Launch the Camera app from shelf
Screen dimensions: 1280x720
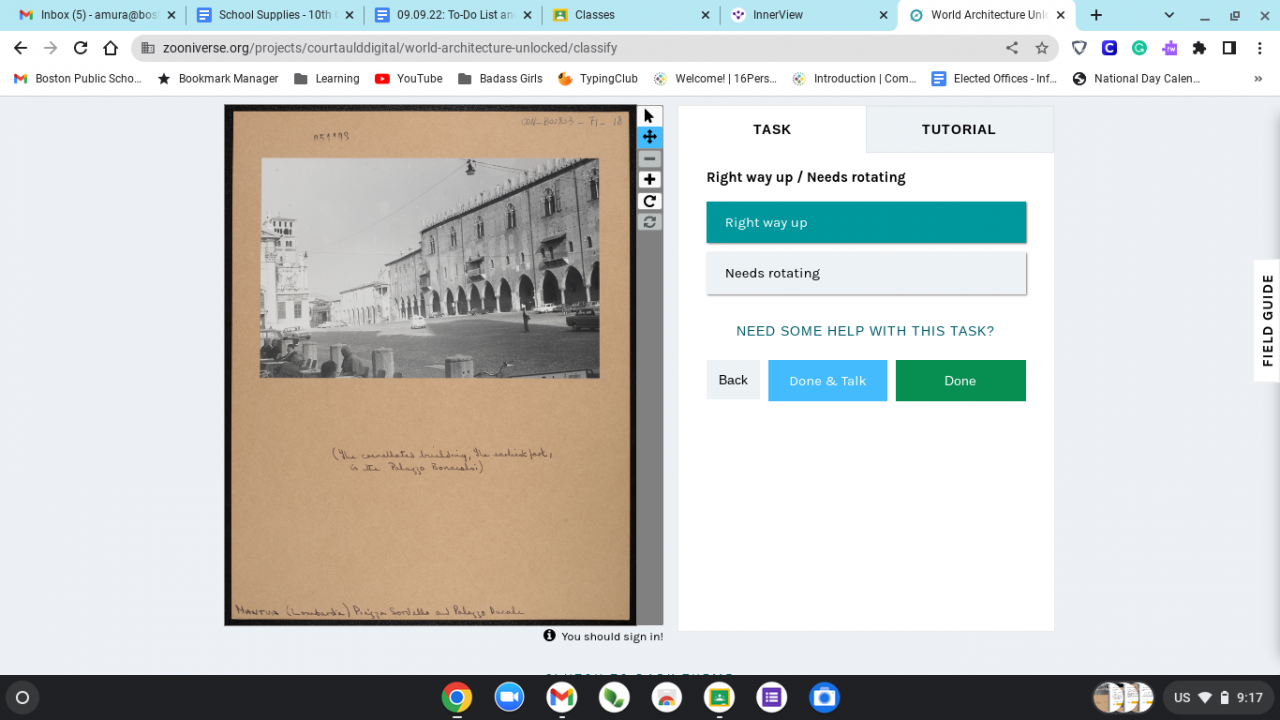[824, 697]
